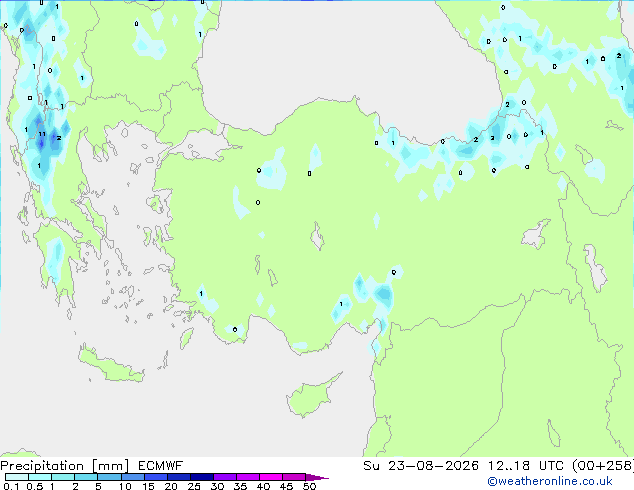Click Lake Urmia in Iran
This screenshot has width=634, height=490.
(x=595, y=268)
